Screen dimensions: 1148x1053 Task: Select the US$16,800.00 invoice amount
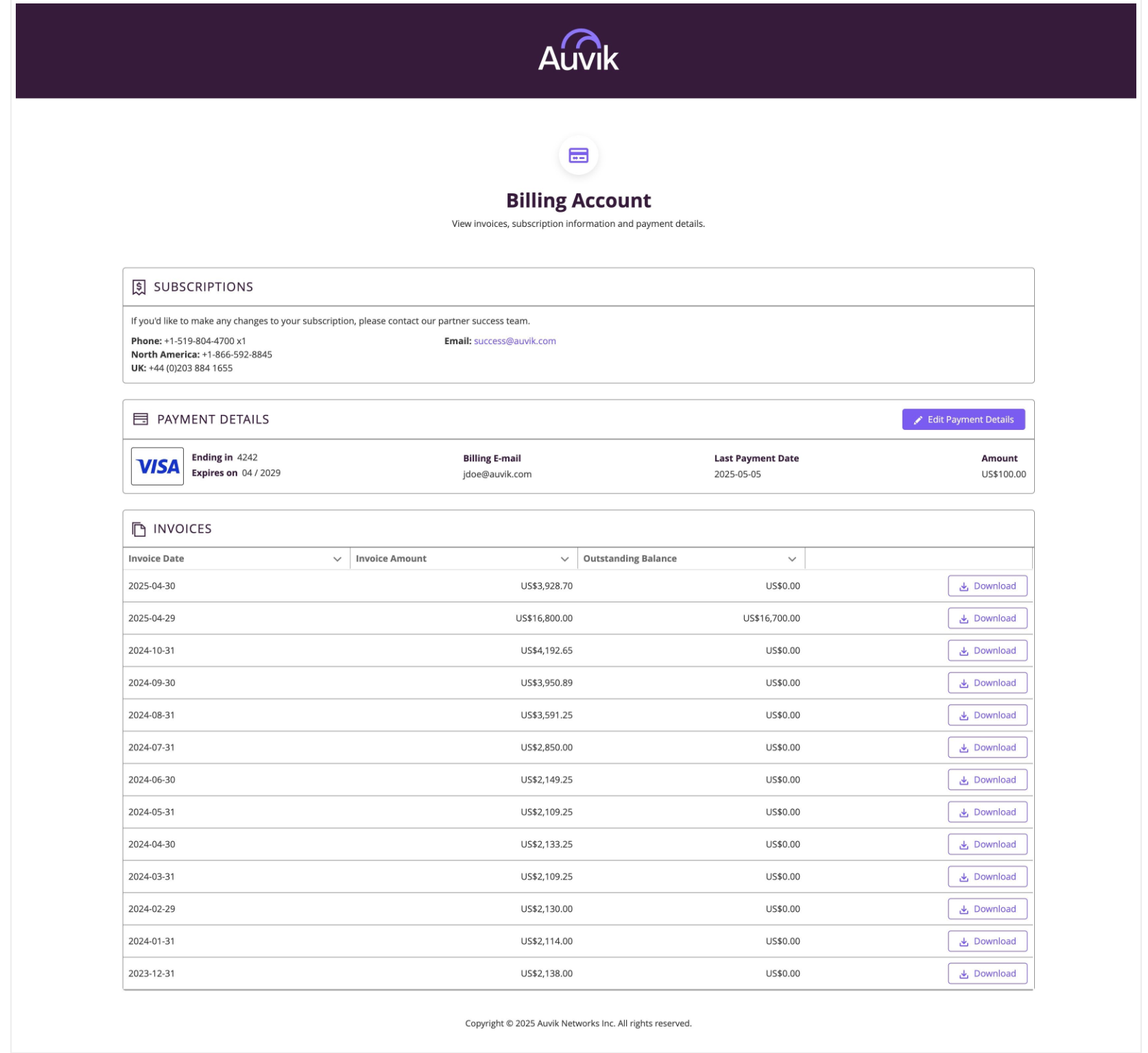pos(544,618)
